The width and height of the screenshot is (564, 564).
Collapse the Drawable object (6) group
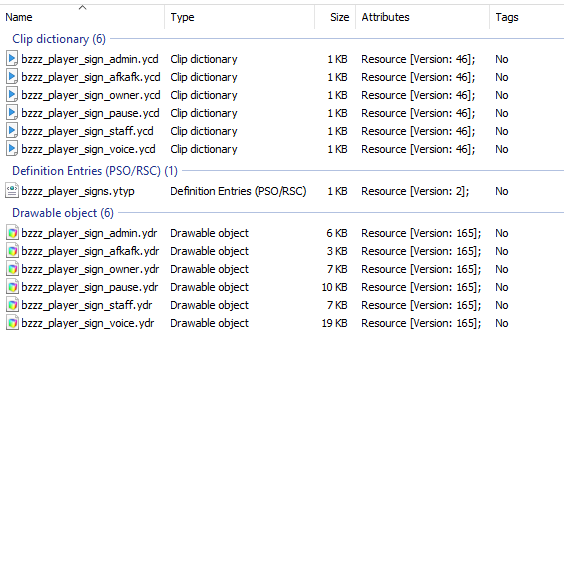tap(63, 213)
